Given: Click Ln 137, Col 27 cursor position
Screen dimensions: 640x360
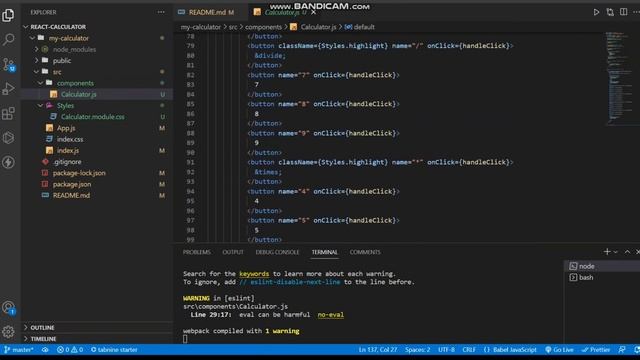Looking at the screenshot, I should pyautogui.click(x=378, y=350).
